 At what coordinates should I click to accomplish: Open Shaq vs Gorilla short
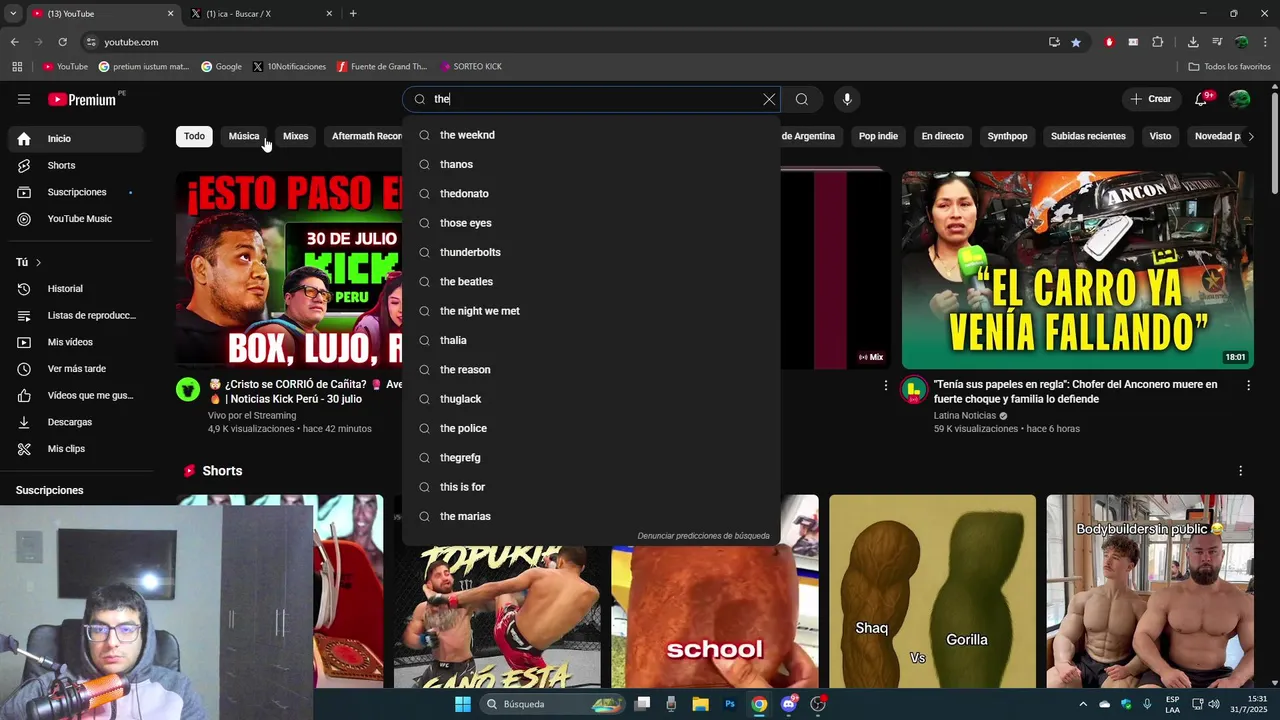(932, 591)
